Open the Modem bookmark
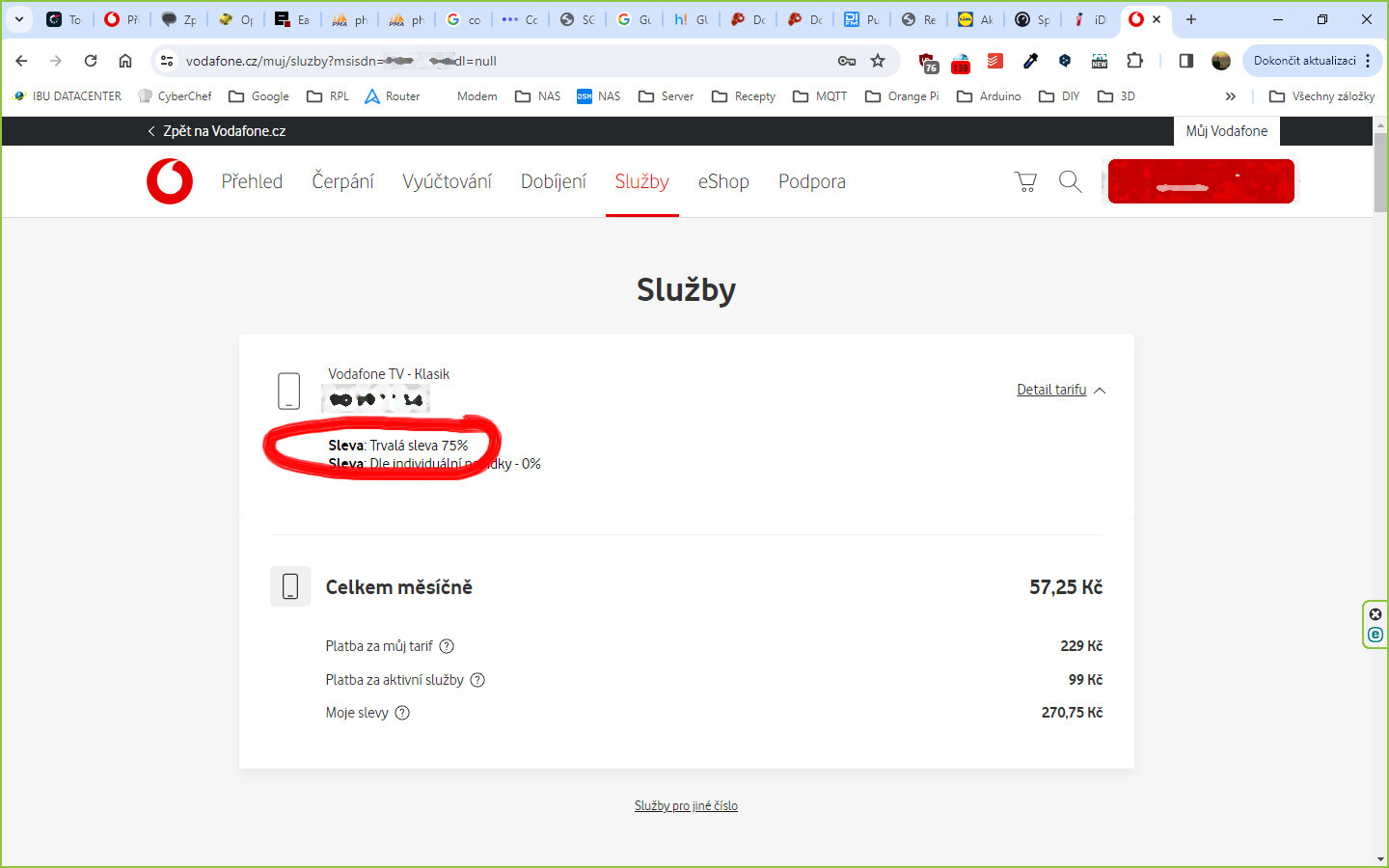The width and height of the screenshot is (1389, 868). click(477, 96)
